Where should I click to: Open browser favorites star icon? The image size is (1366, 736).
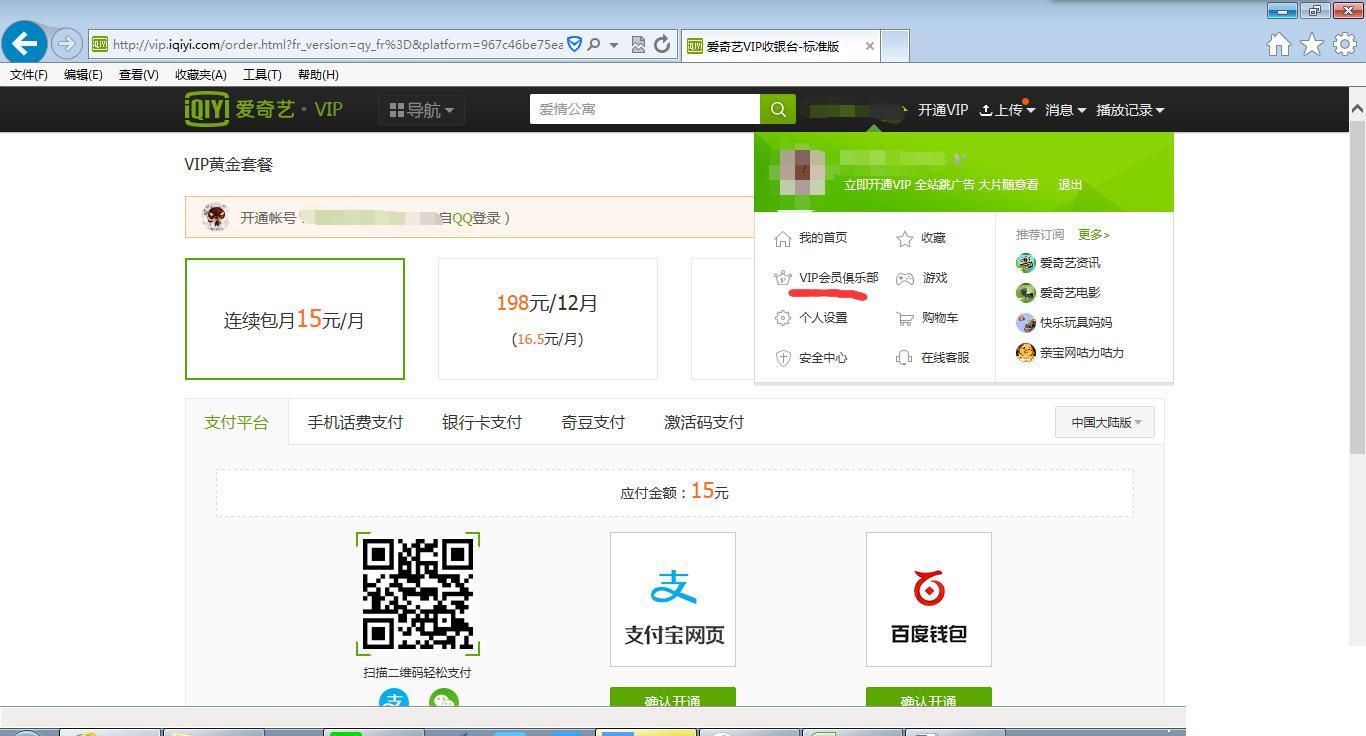pyautogui.click(x=1312, y=45)
